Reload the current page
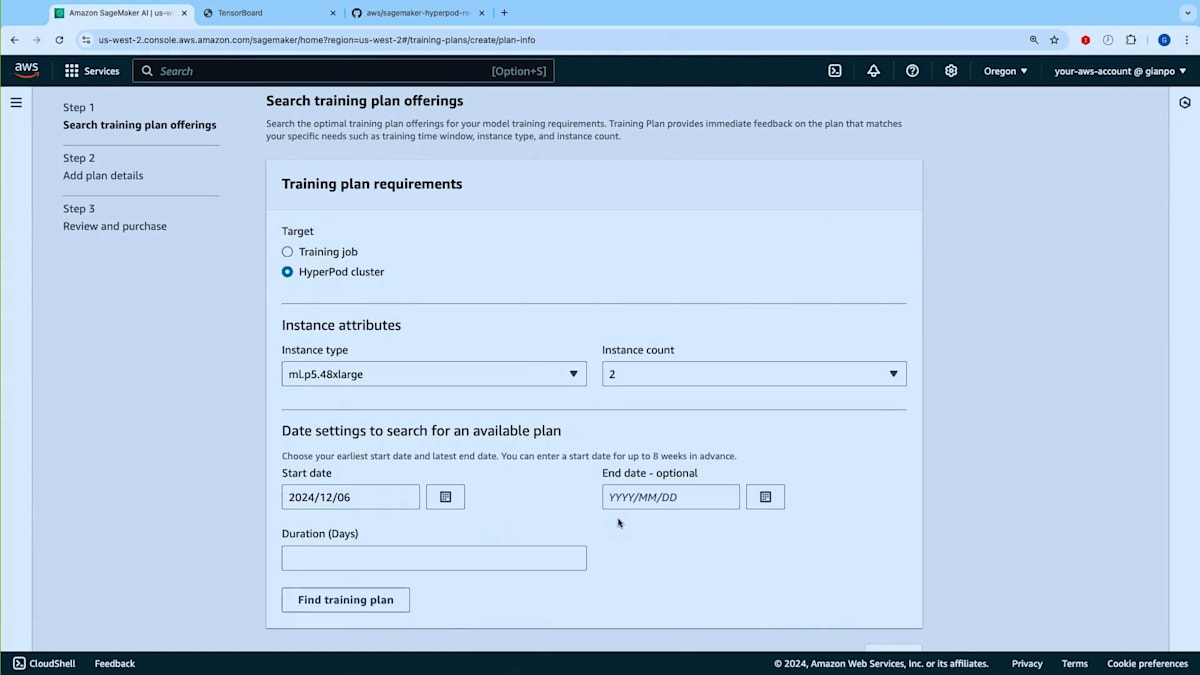 pos(59,40)
